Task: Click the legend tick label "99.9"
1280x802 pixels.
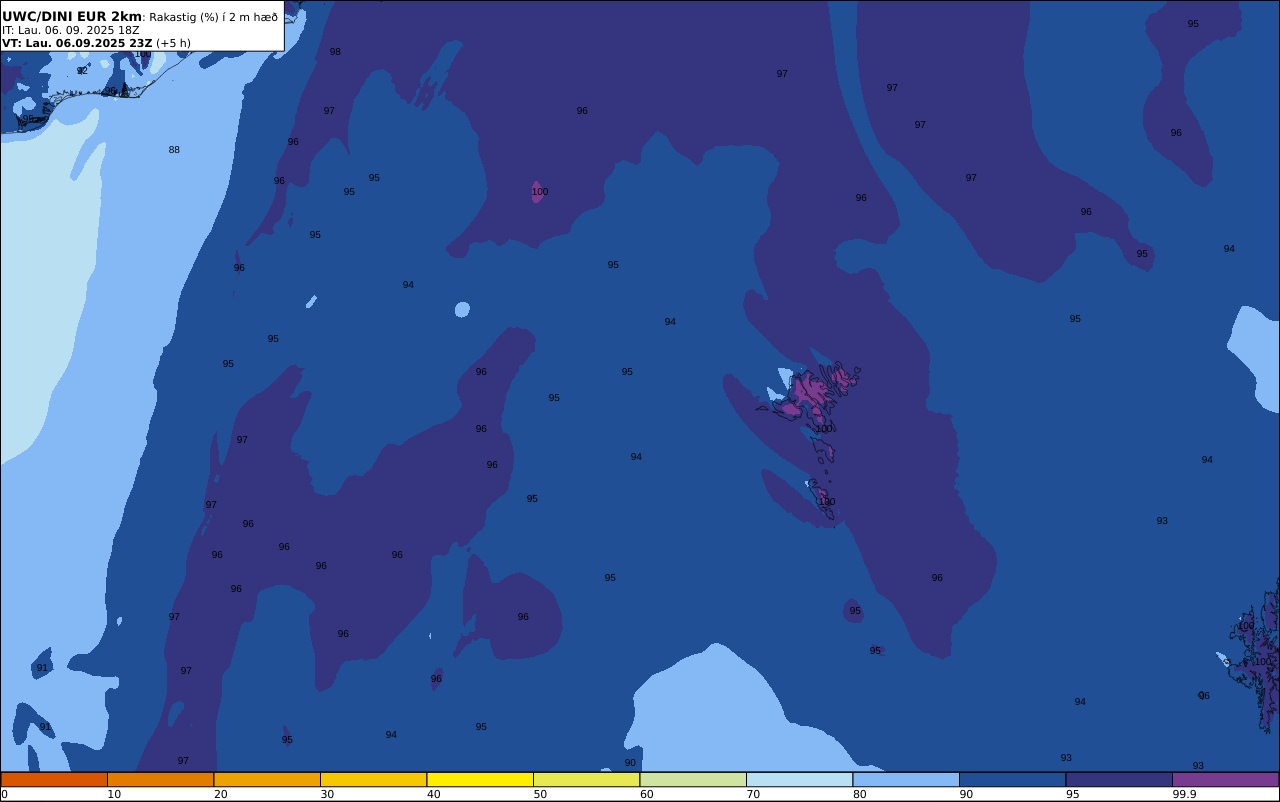Action: pyautogui.click(x=1185, y=794)
